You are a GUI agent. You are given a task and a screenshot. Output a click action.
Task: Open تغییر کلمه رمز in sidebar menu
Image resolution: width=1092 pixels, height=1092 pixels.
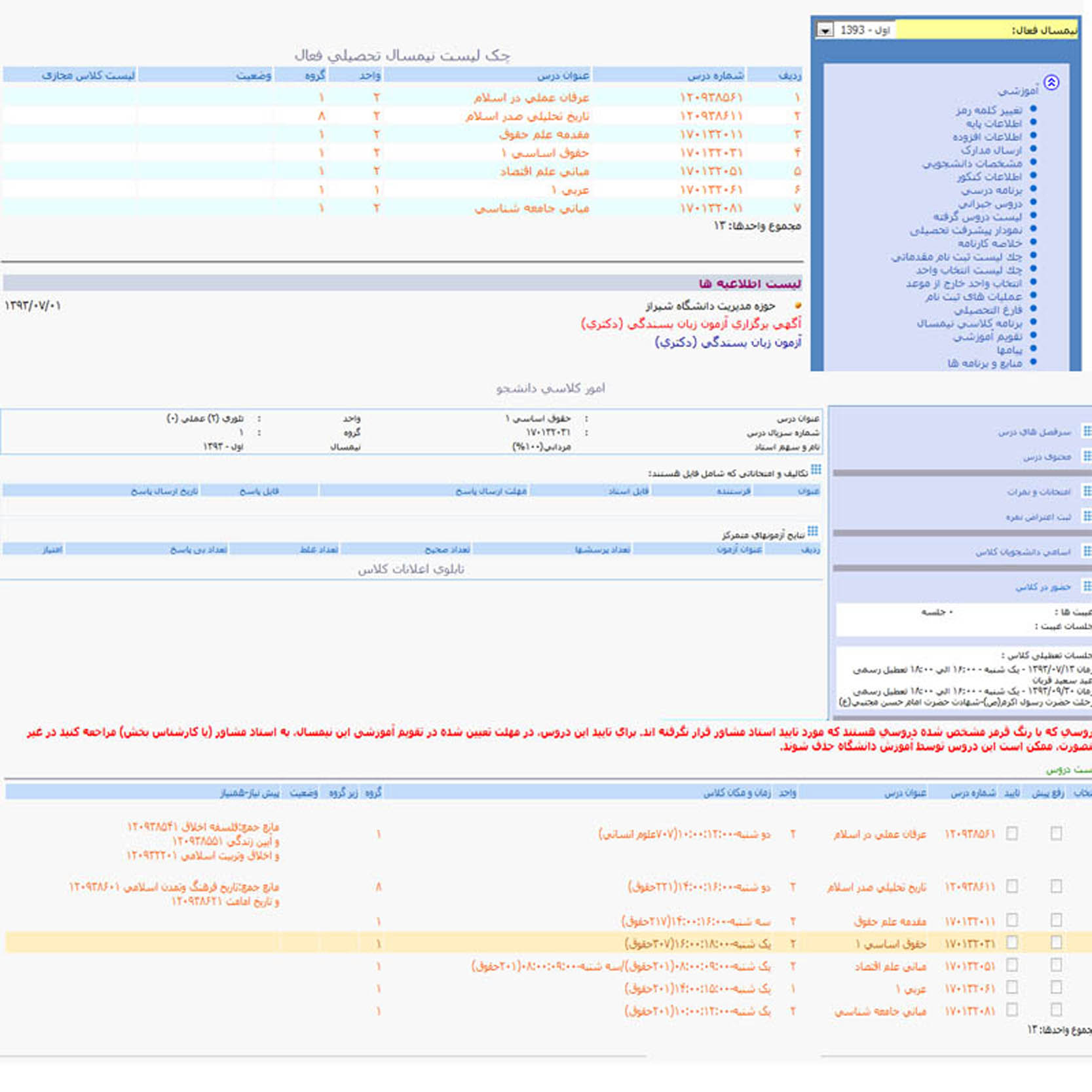pos(988,110)
